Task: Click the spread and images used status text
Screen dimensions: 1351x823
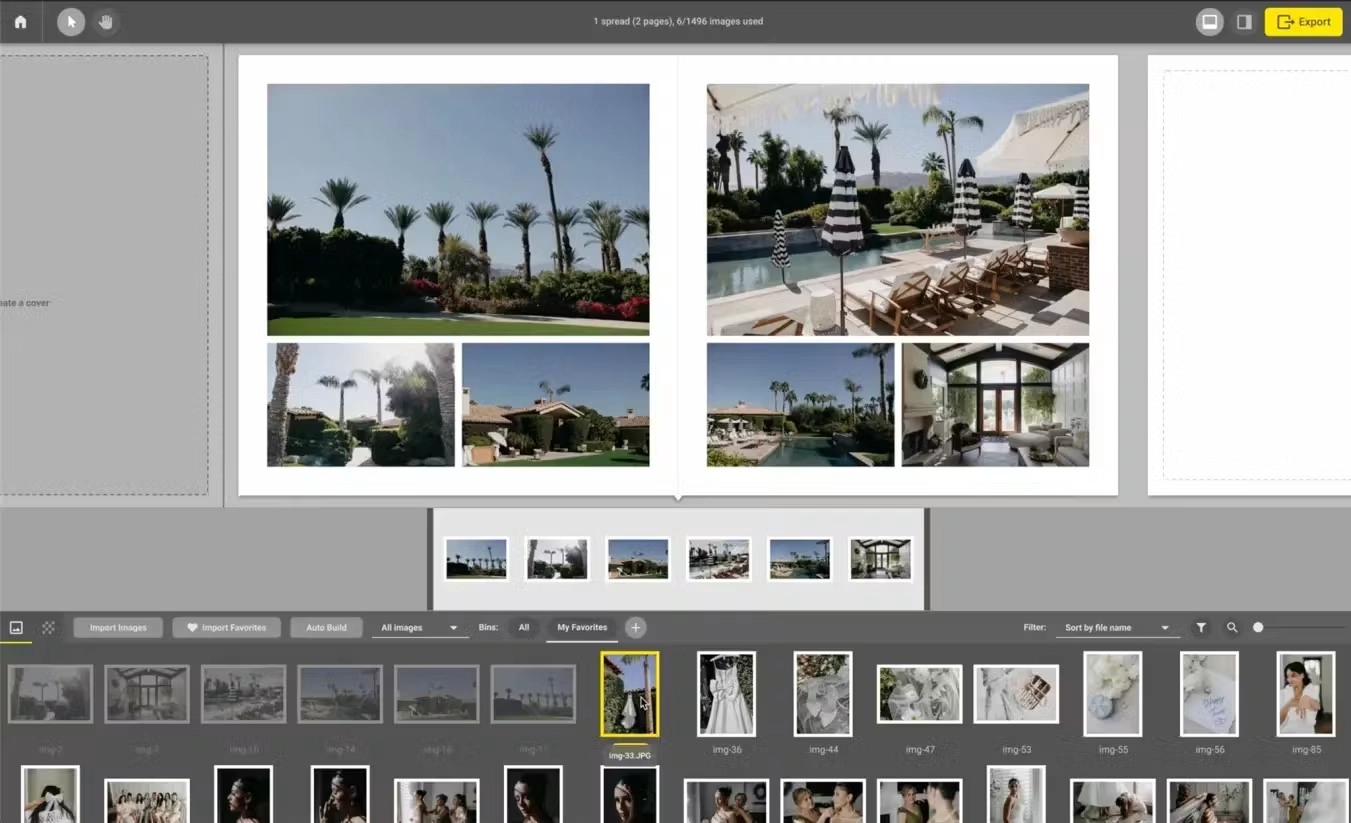Action: [x=678, y=21]
